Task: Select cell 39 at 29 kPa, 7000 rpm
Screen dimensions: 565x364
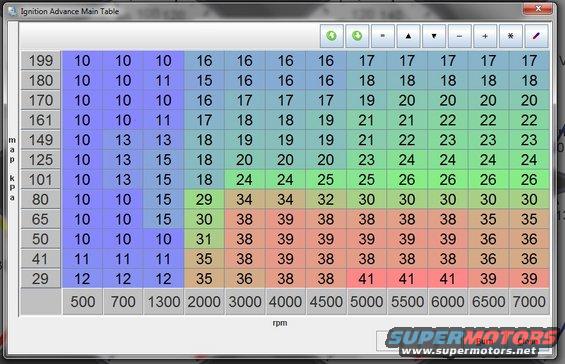Action: (x=529, y=279)
